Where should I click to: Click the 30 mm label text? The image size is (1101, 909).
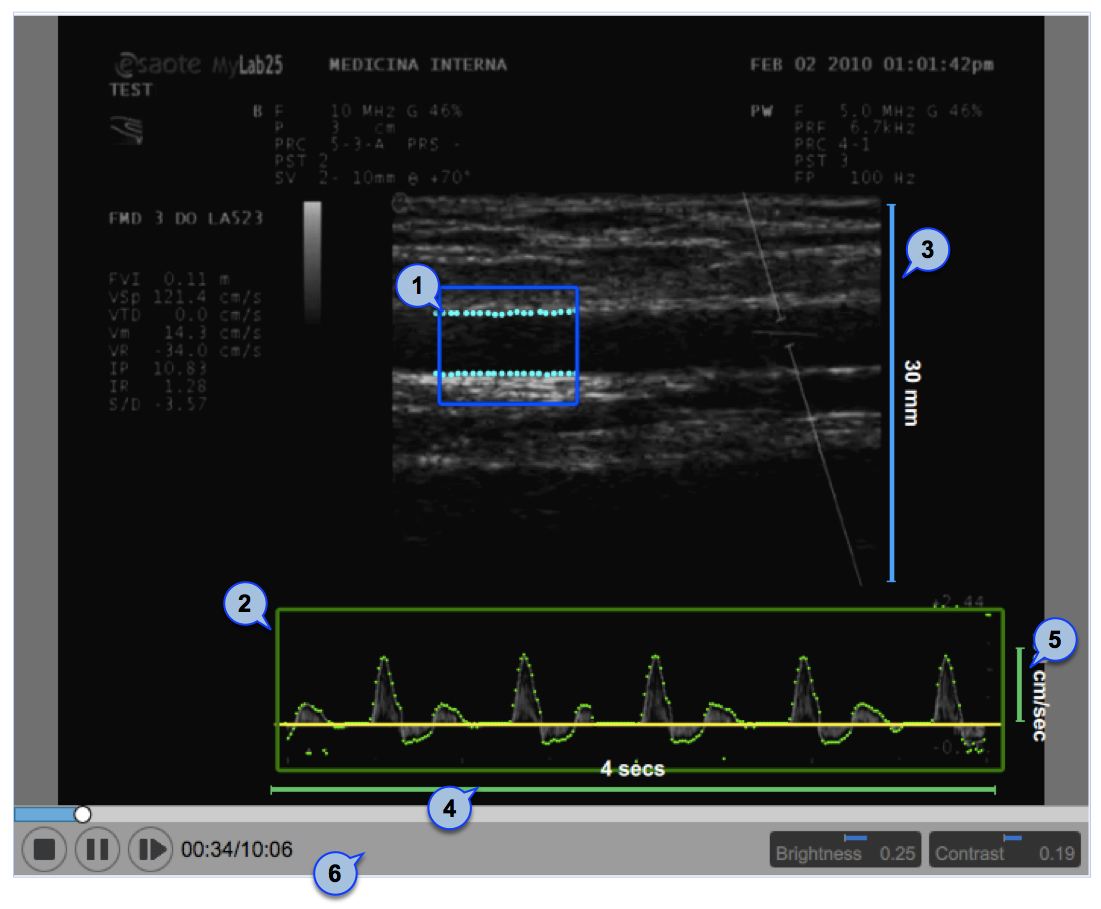click(911, 393)
